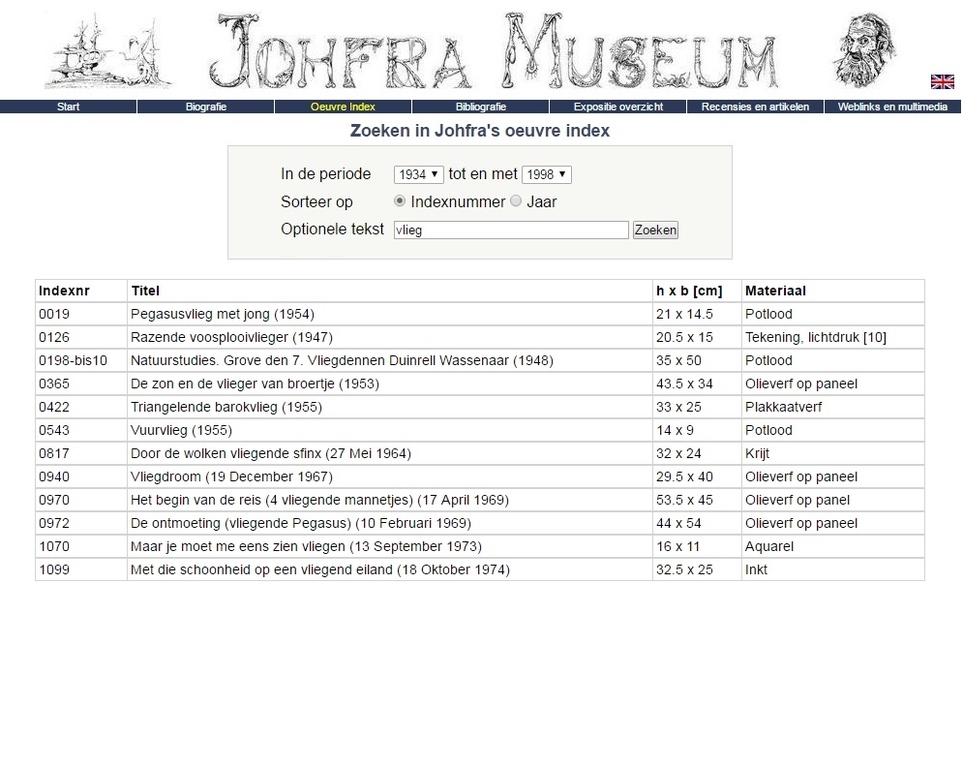The width and height of the screenshot is (963, 768).
Task: Click Oeuvre Index in the navigation bar
Action: coord(343,107)
